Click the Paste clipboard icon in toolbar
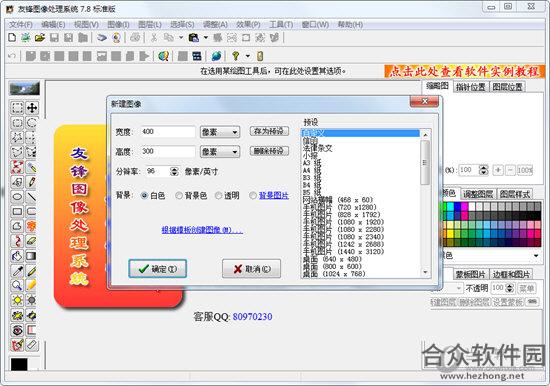The height and width of the screenshot is (386, 550). (193, 38)
